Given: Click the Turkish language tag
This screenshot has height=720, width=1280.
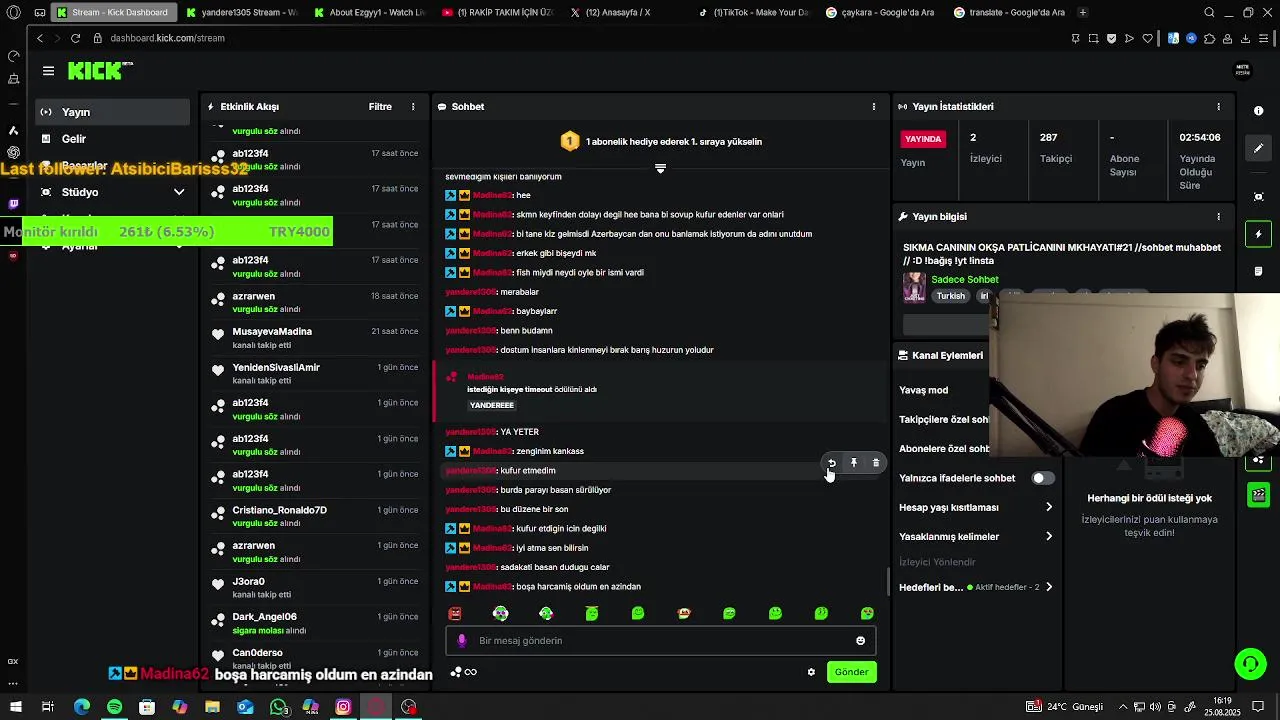Looking at the screenshot, I should (x=950, y=296).
